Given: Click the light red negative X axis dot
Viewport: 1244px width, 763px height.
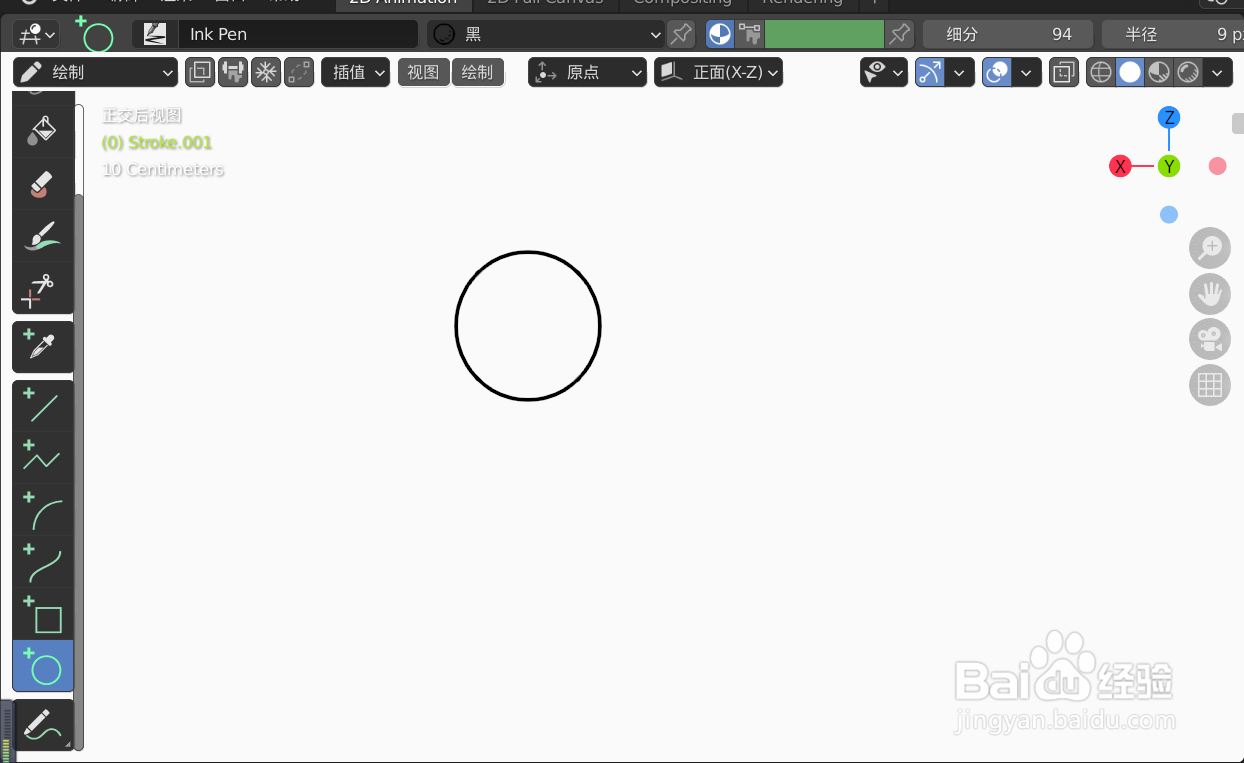Looking at the screenshot, I should point(1217,166).
